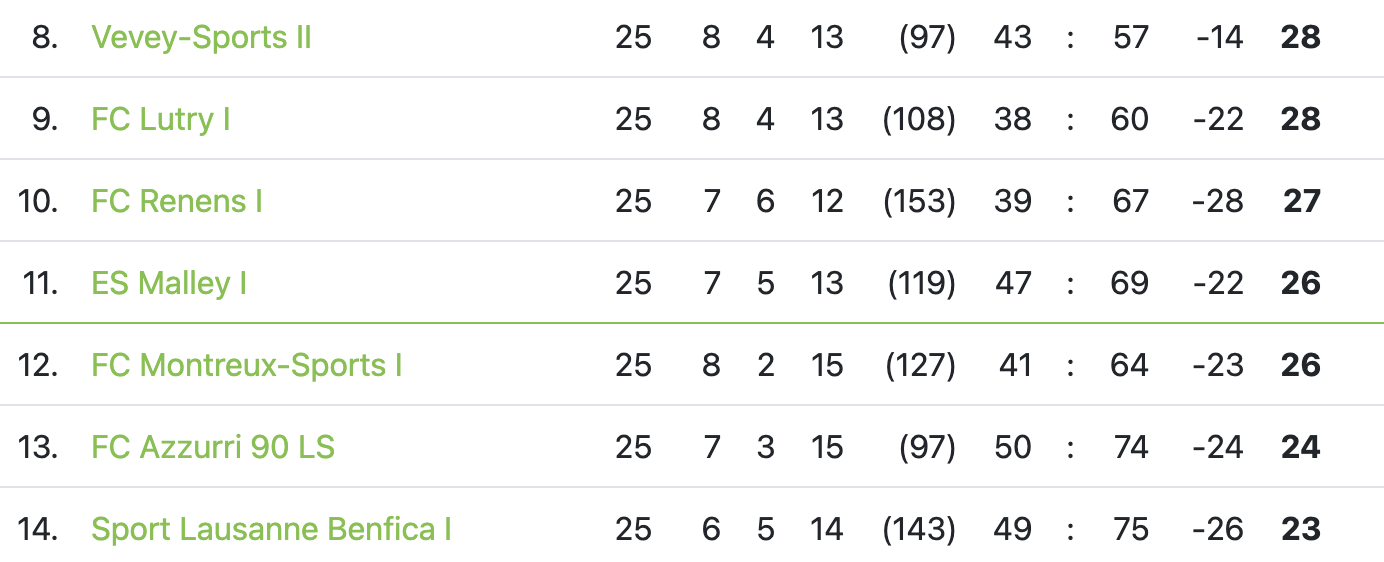Click Vevey-Sports II points total 28
Viewport: 1384px width, 562px height.
point(1301,38)
